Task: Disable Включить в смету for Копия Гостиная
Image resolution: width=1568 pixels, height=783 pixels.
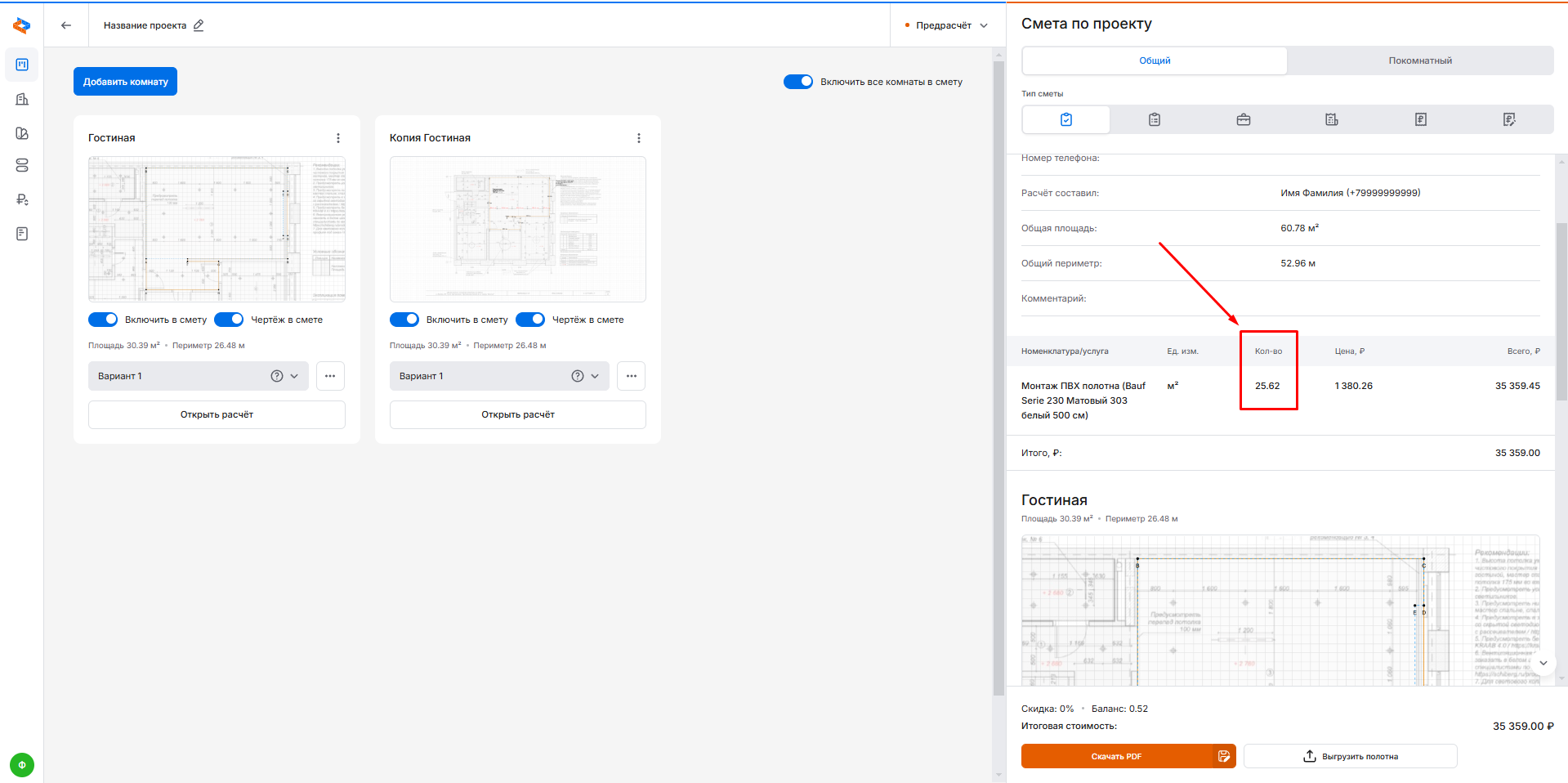Action: [x=404, y=320]
